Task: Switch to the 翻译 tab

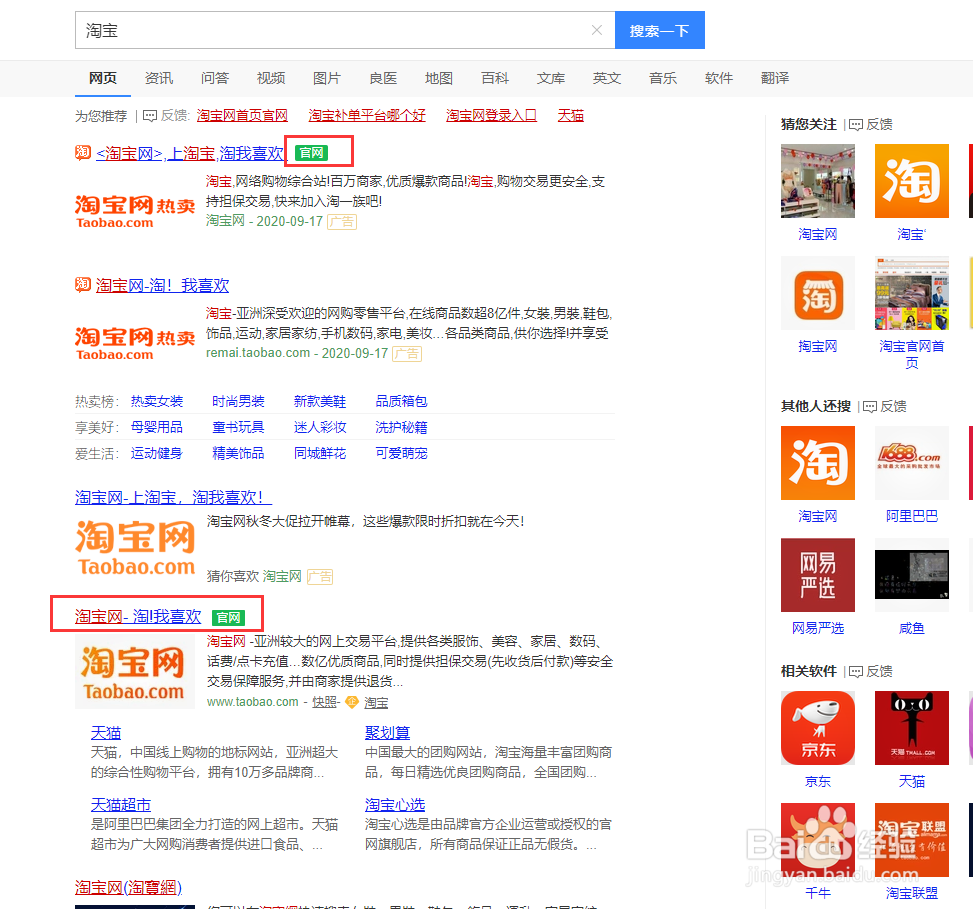Action: click(x=774, y=78)
